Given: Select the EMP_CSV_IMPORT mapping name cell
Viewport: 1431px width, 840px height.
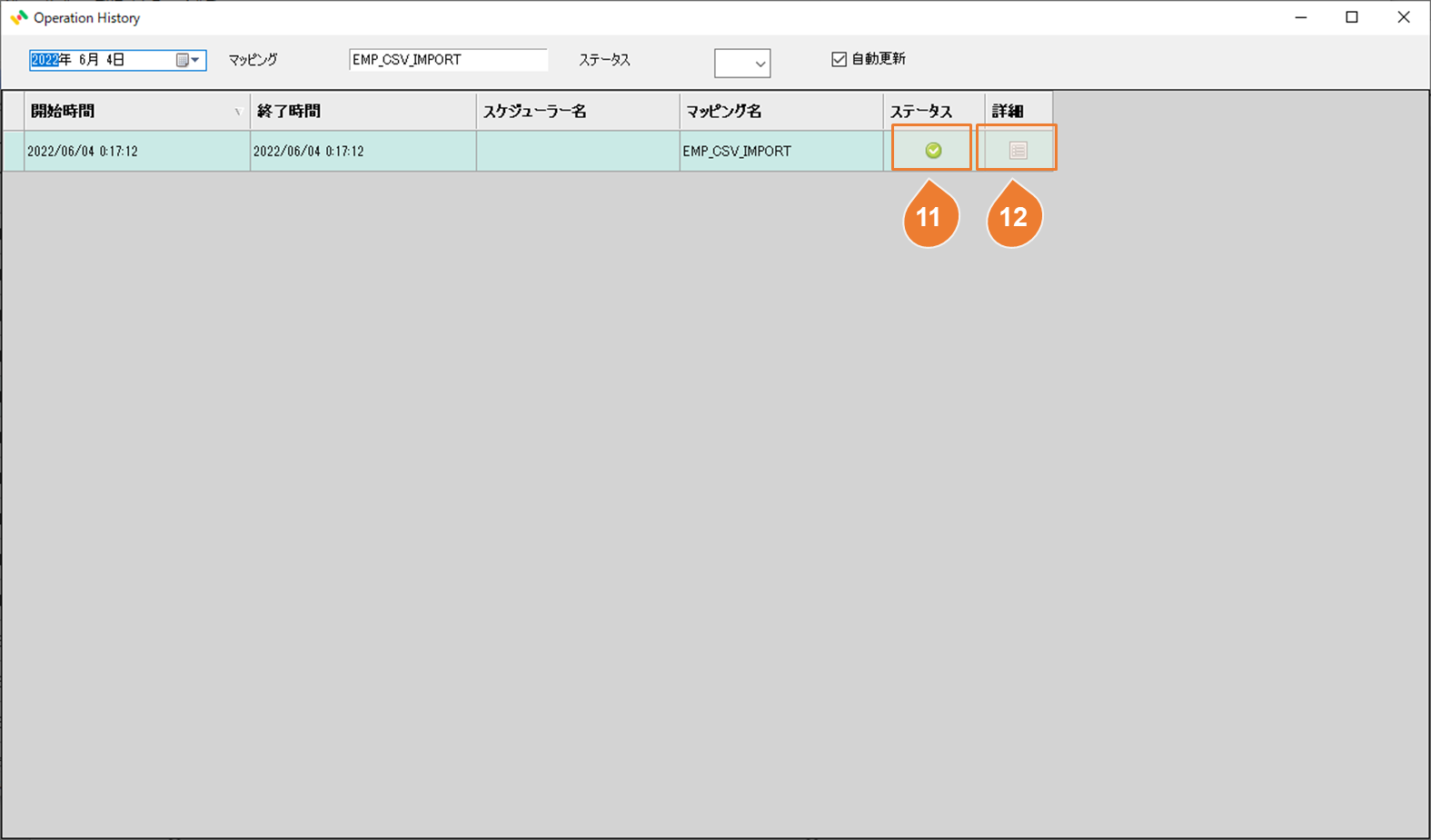Looking at the screenshot, I should [x=781, y=151].
